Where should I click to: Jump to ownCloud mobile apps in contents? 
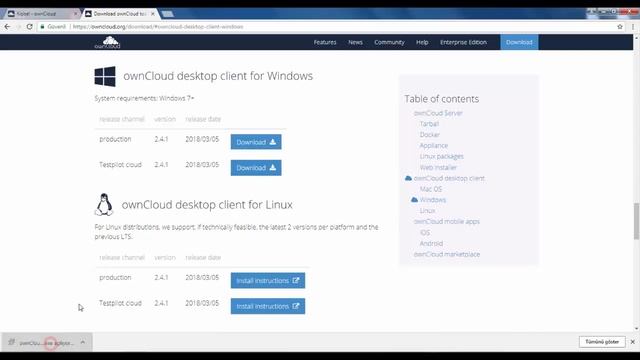[447, 222]
